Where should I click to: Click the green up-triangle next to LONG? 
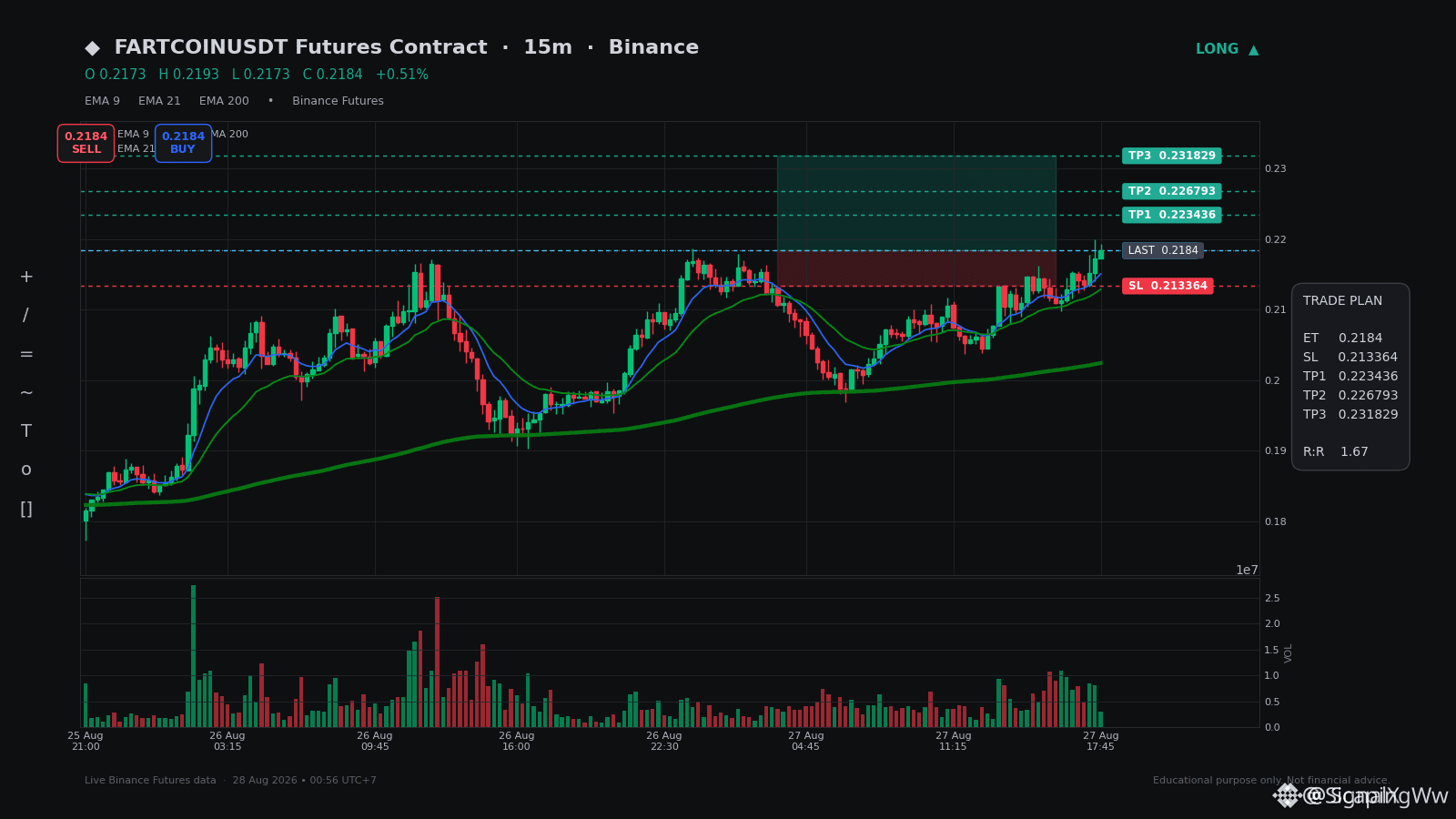pyautogui.click(x=1253, y=50)
